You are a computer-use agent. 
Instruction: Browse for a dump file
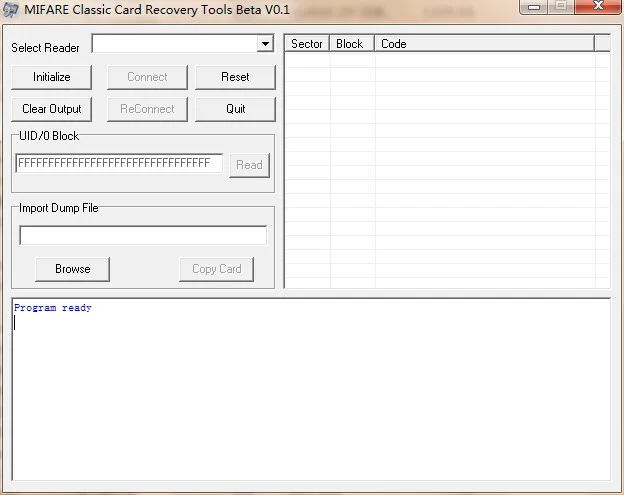(72, 269)
